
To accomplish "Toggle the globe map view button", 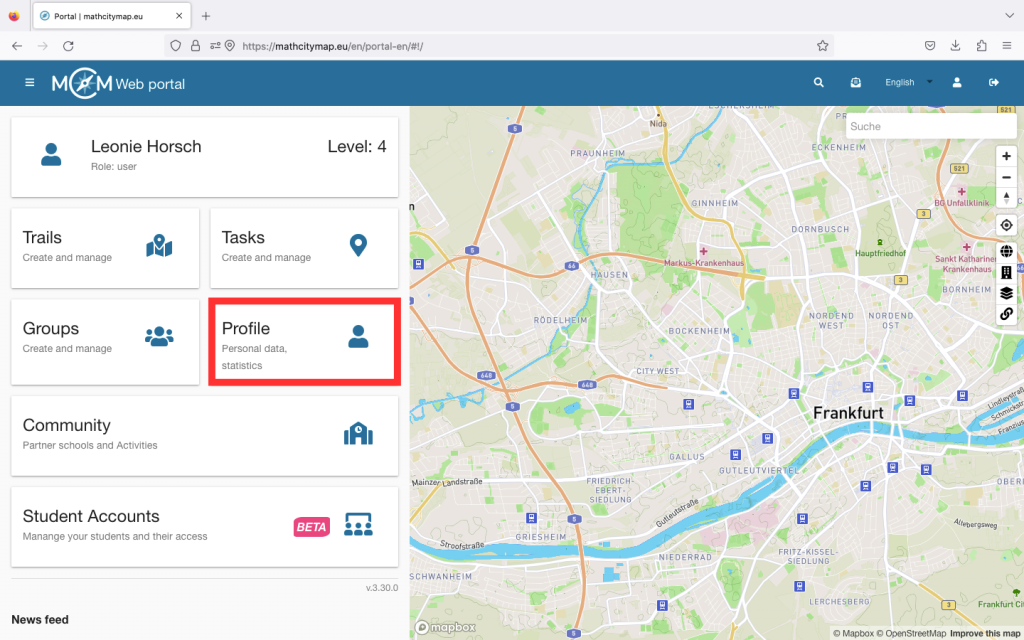I will point(1006,252).
